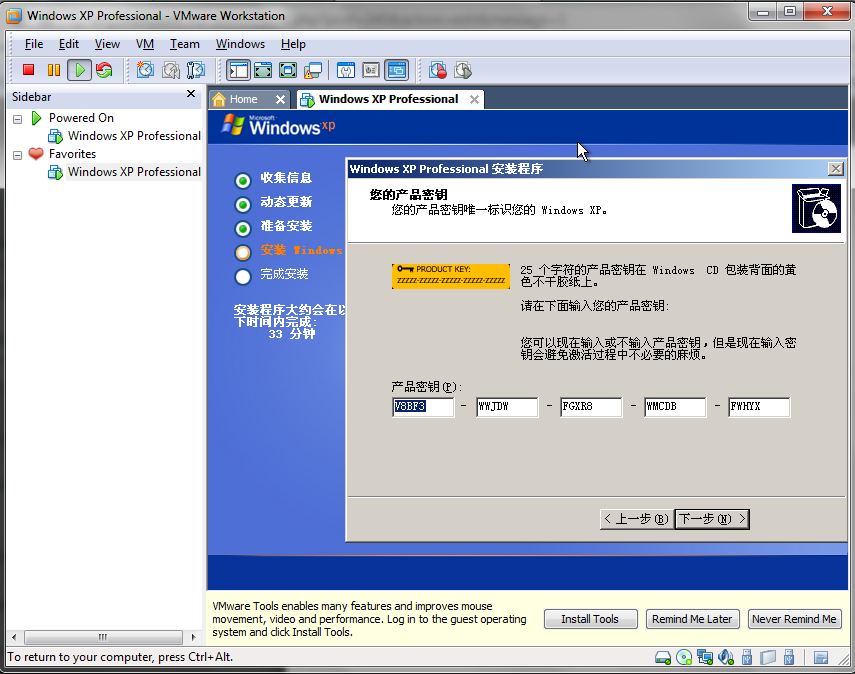Enter full screen mode from toolbar
Viewport: 855px width, 674px height.
(263, 70)
